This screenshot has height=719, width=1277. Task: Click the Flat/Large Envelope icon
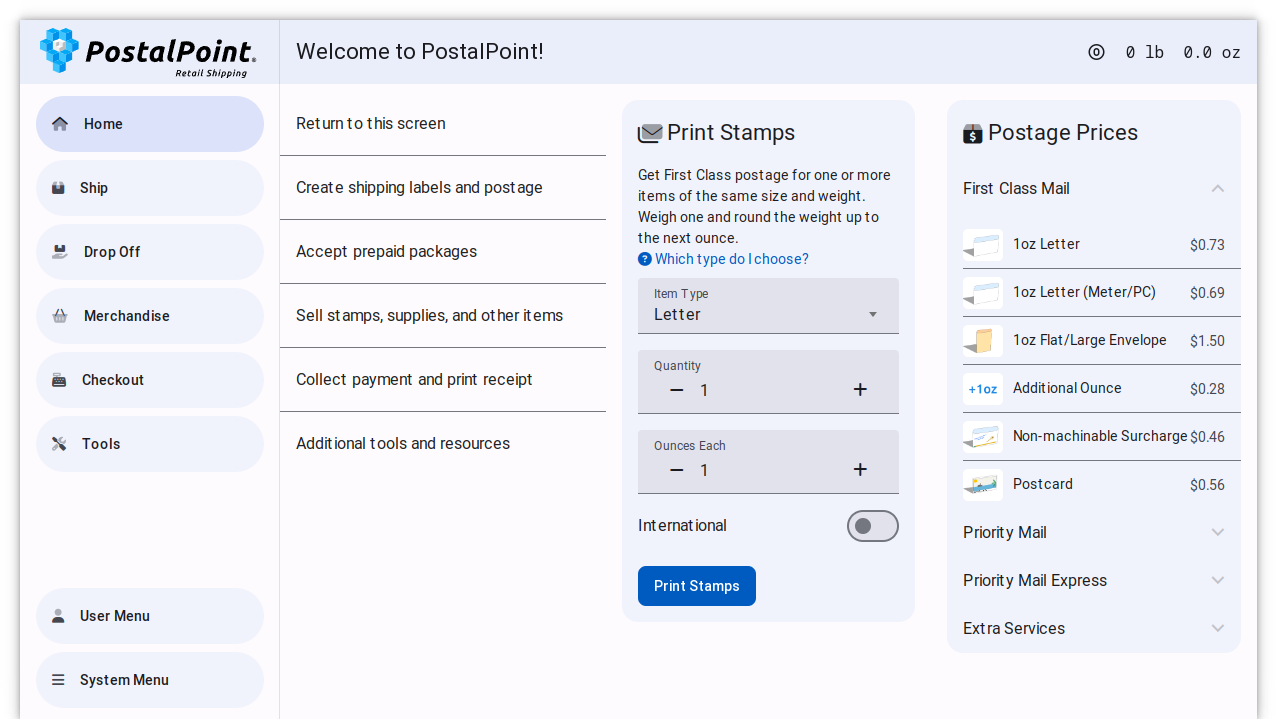(x=982, y=340)
